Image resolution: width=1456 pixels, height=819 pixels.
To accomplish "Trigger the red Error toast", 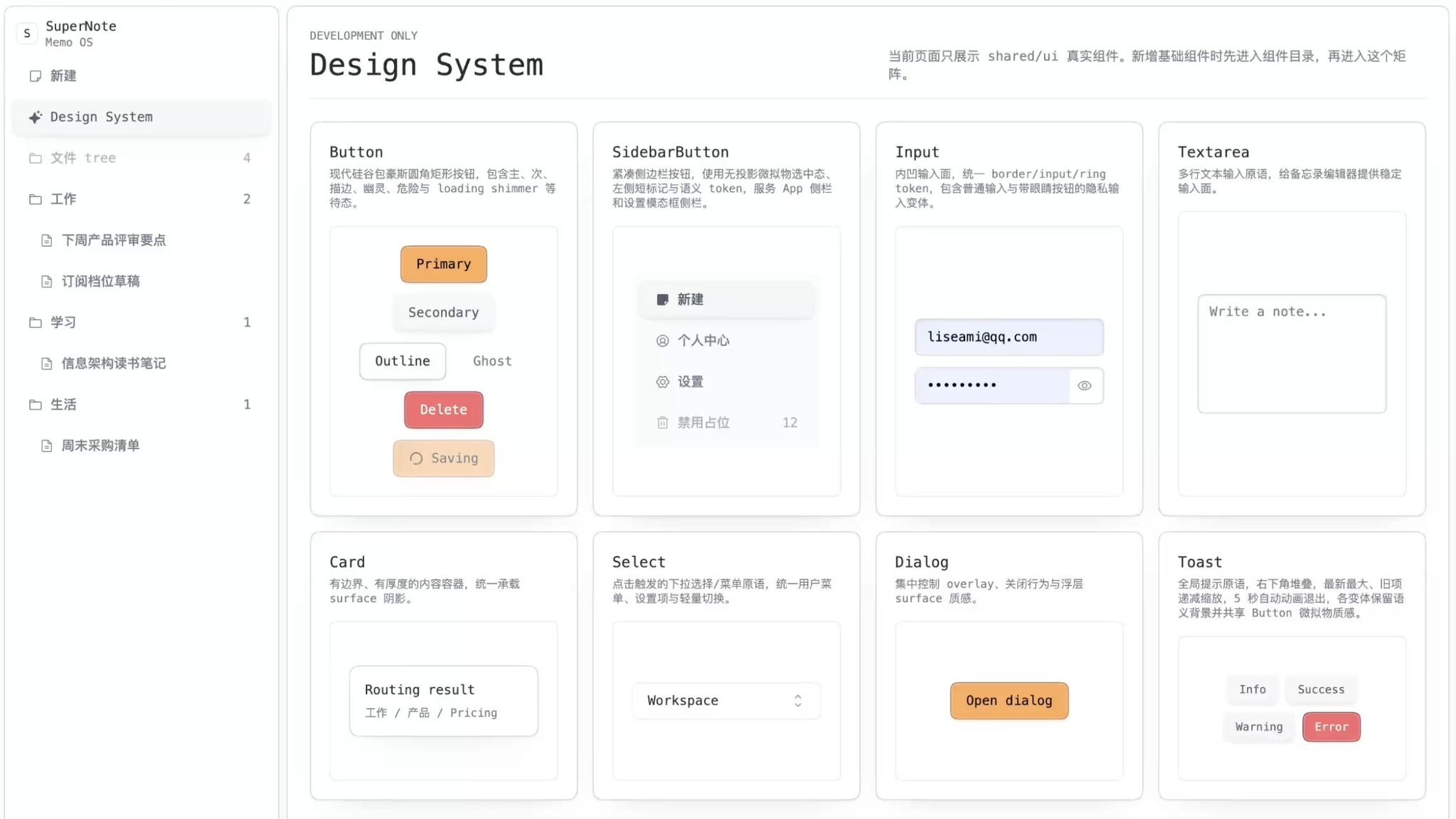I will 1331,726.
